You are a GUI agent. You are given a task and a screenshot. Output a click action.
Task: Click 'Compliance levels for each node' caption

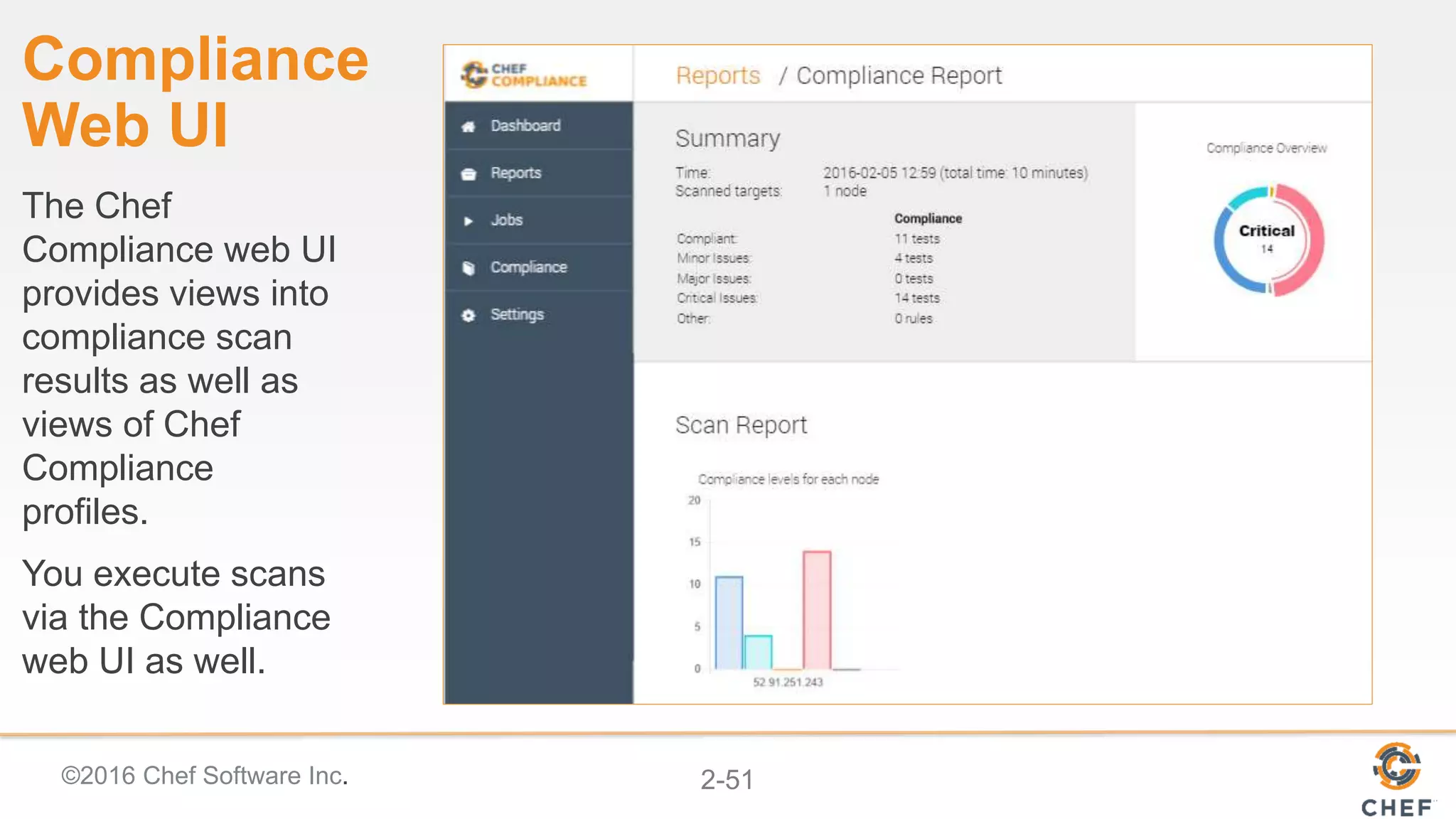788,479
